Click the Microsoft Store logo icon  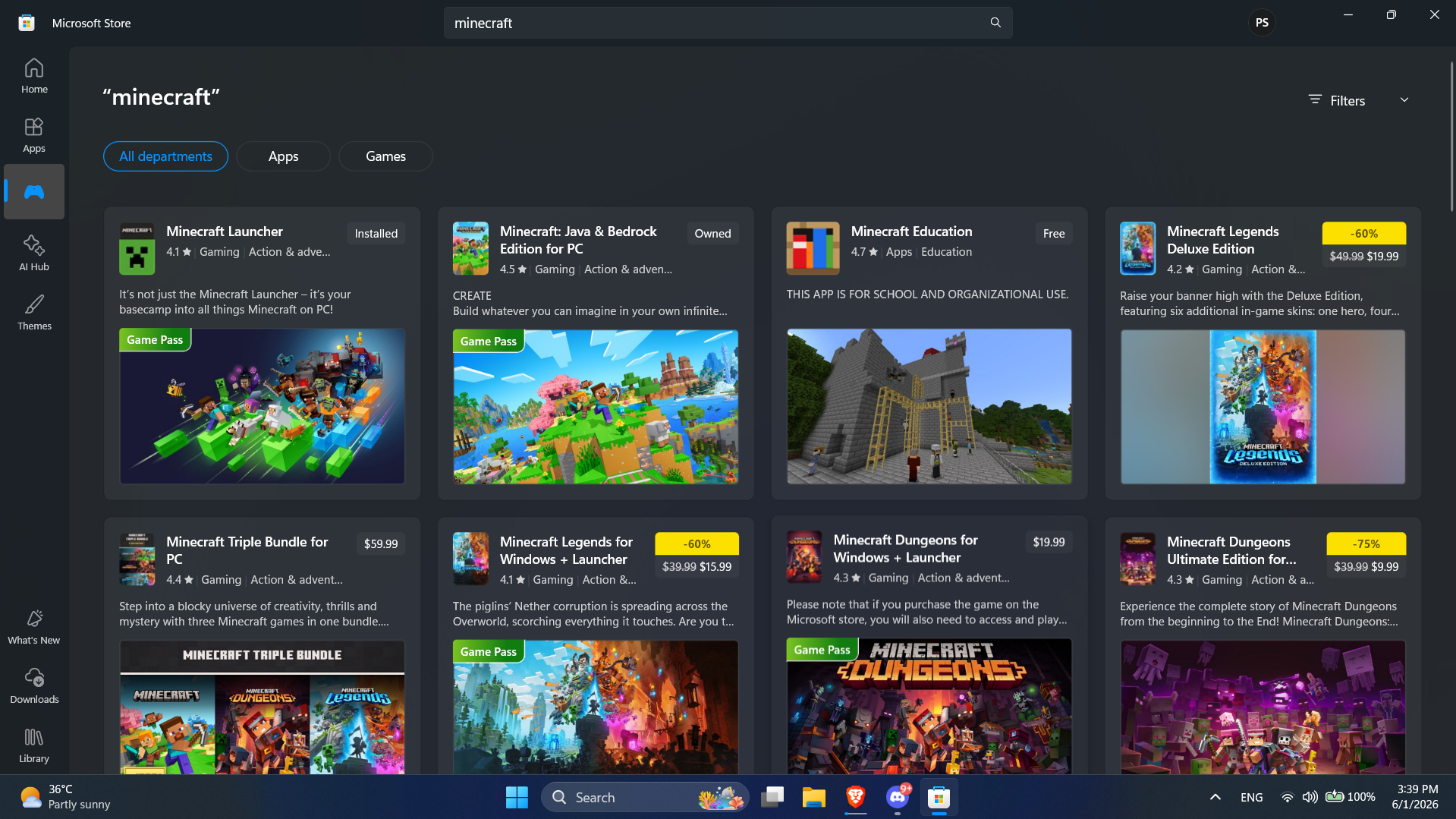click(27, 23)
